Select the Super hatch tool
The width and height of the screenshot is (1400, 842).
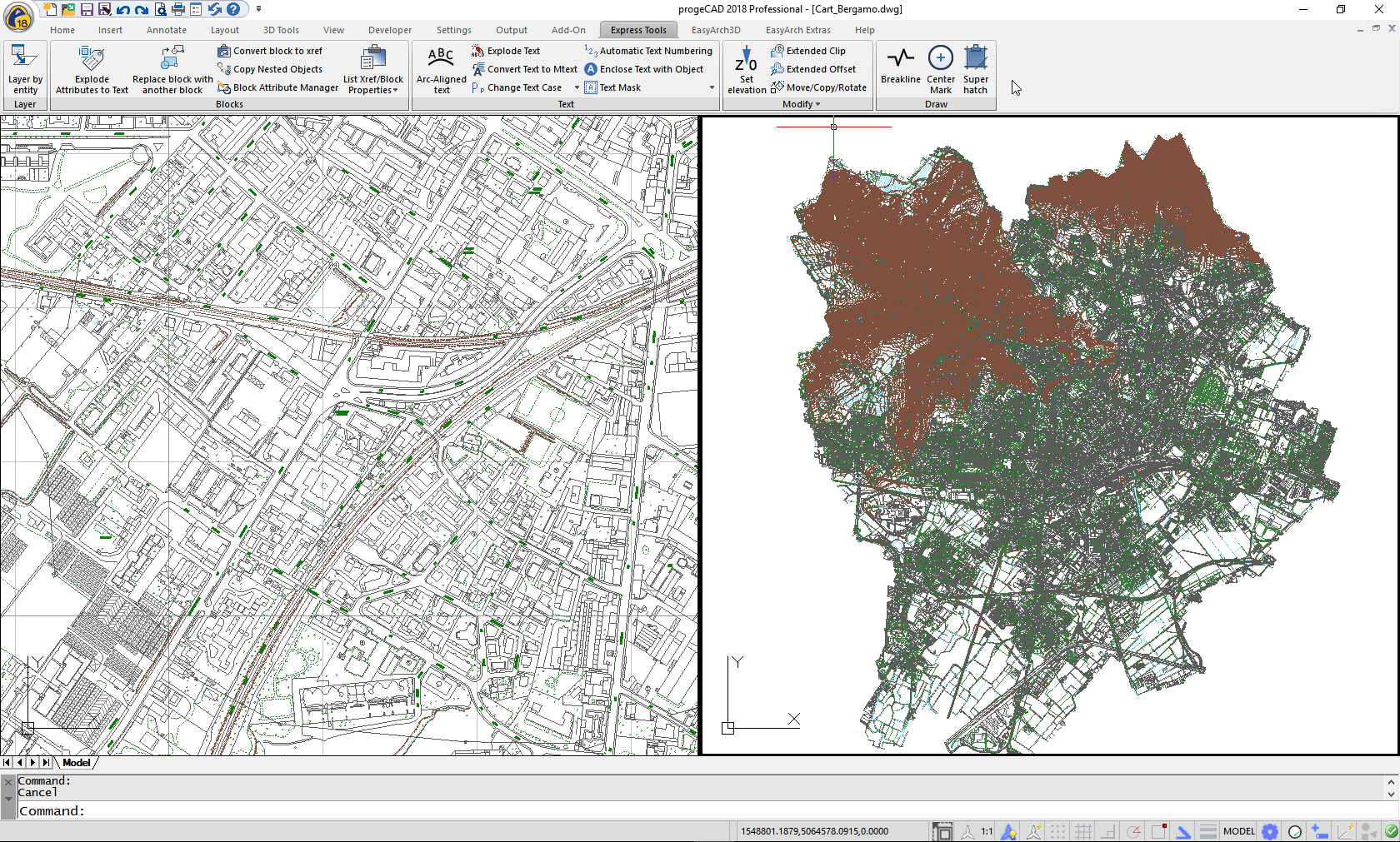coord(976,69)
